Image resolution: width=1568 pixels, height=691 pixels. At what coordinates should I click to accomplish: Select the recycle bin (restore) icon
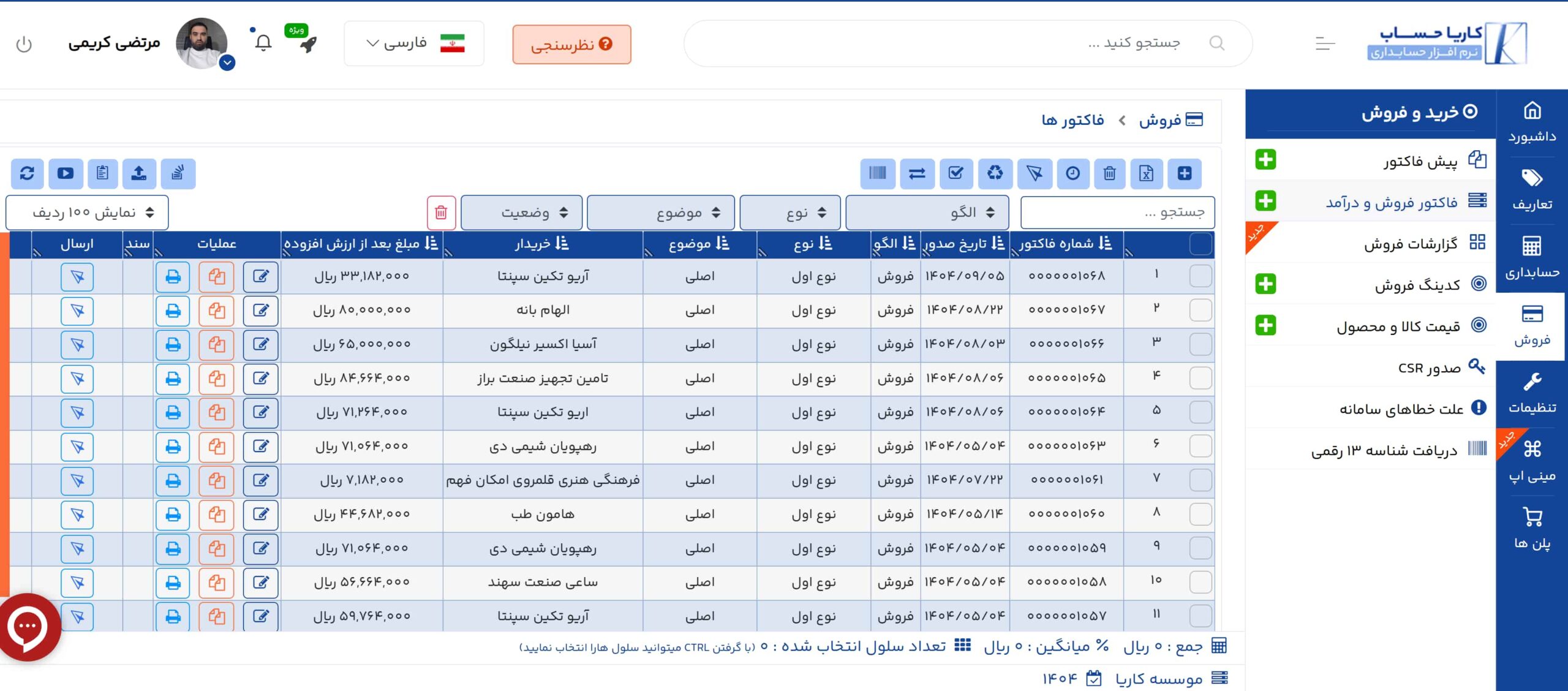tap(995, 173)
